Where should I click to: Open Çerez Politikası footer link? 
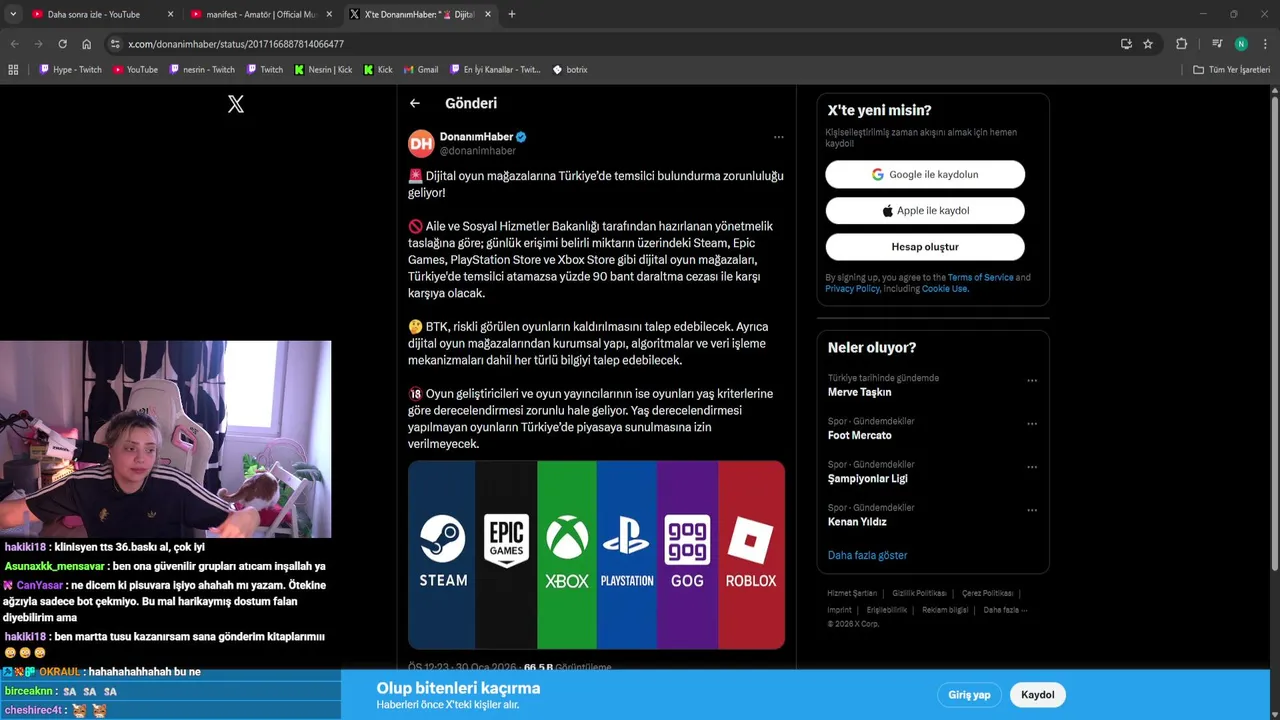[987, 593]
